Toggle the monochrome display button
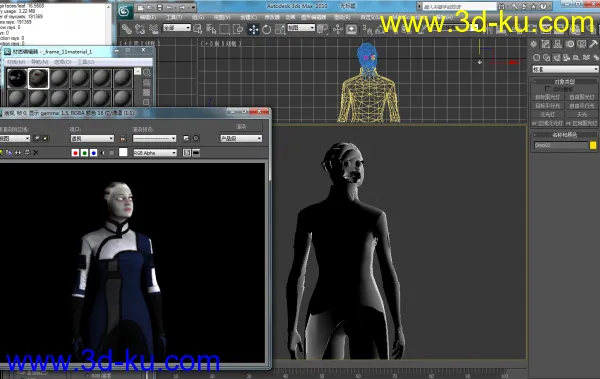The height and width of the screenshot is (379, 600). 112,153
